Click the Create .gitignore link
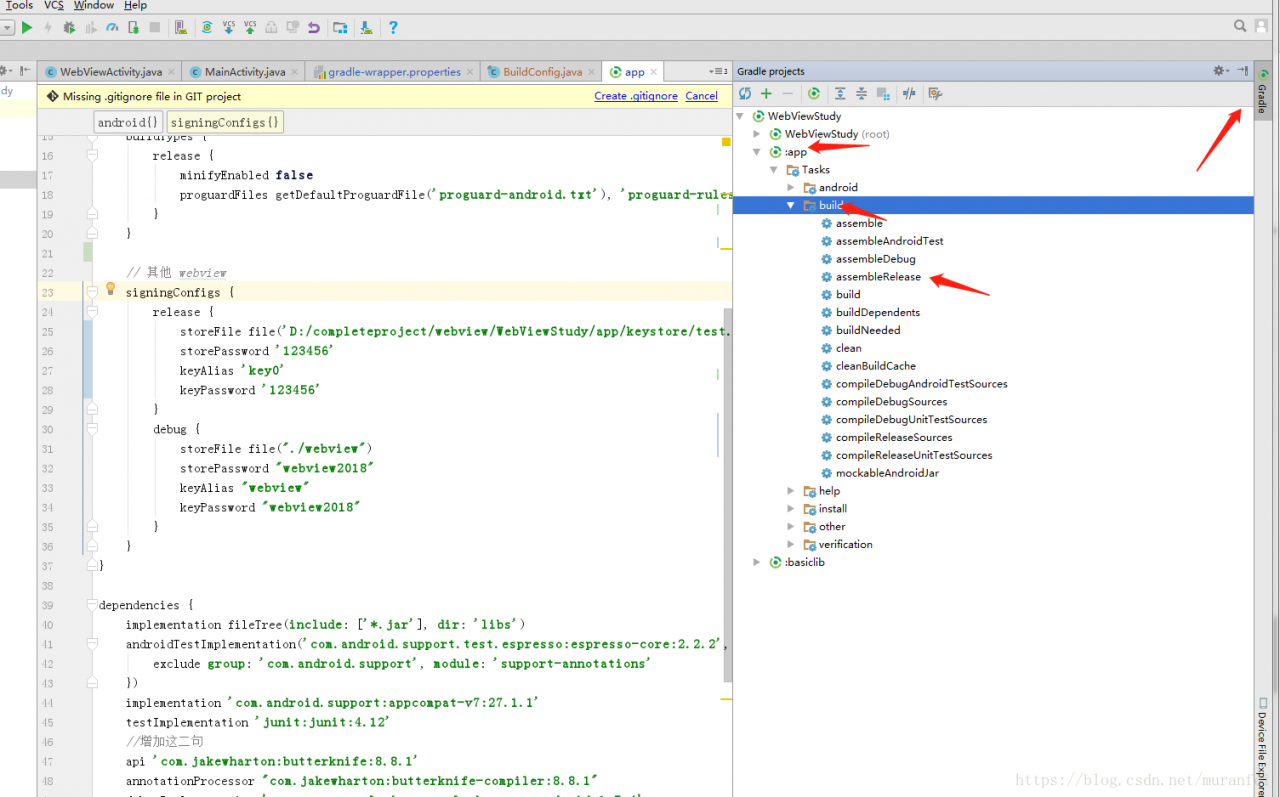This screenshot has width=1280, height=797. pos(635,96)
